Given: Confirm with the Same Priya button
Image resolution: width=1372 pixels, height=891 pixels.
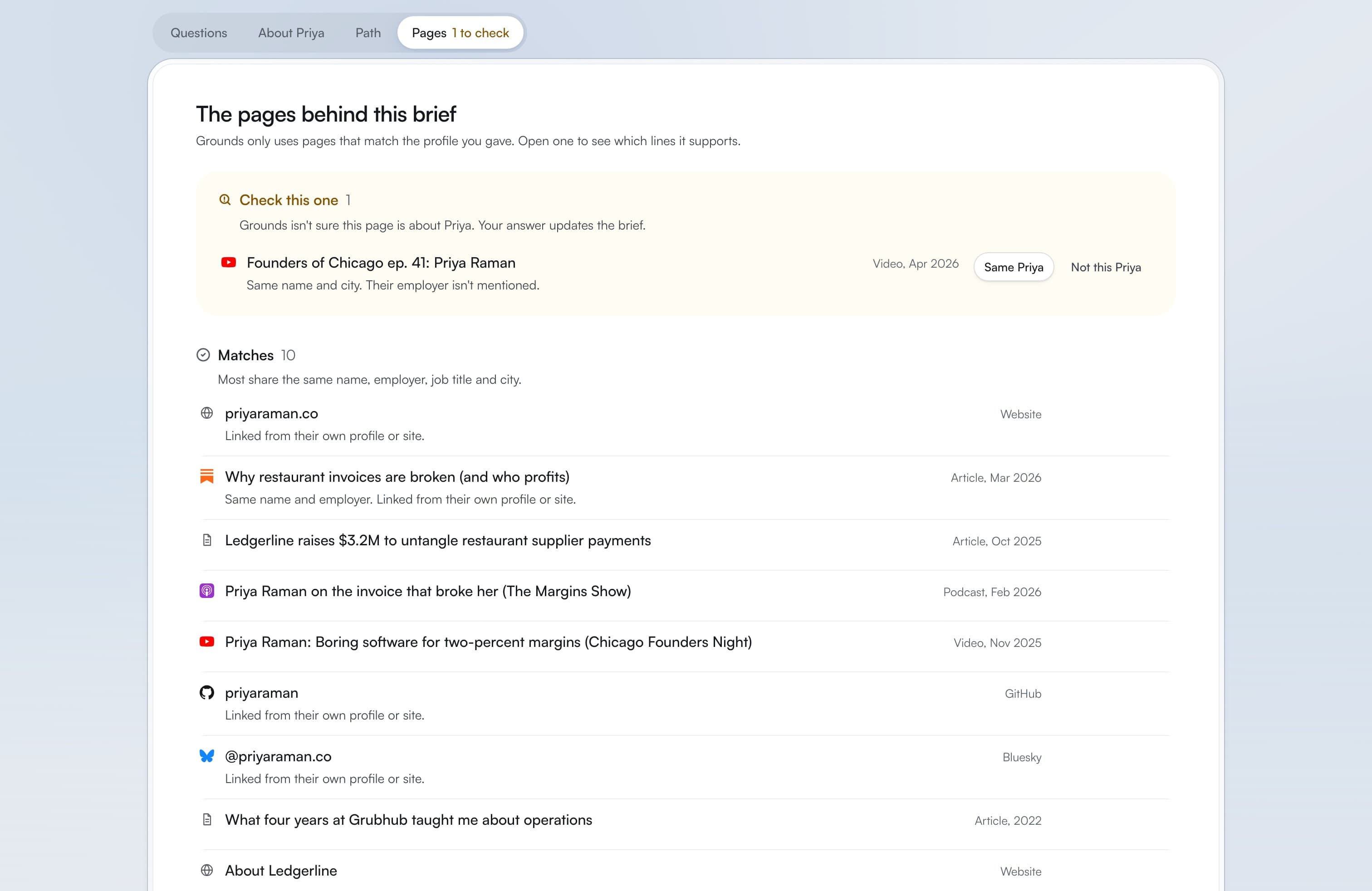Looking at the screenshot, I should click(x=1014, y=267).
